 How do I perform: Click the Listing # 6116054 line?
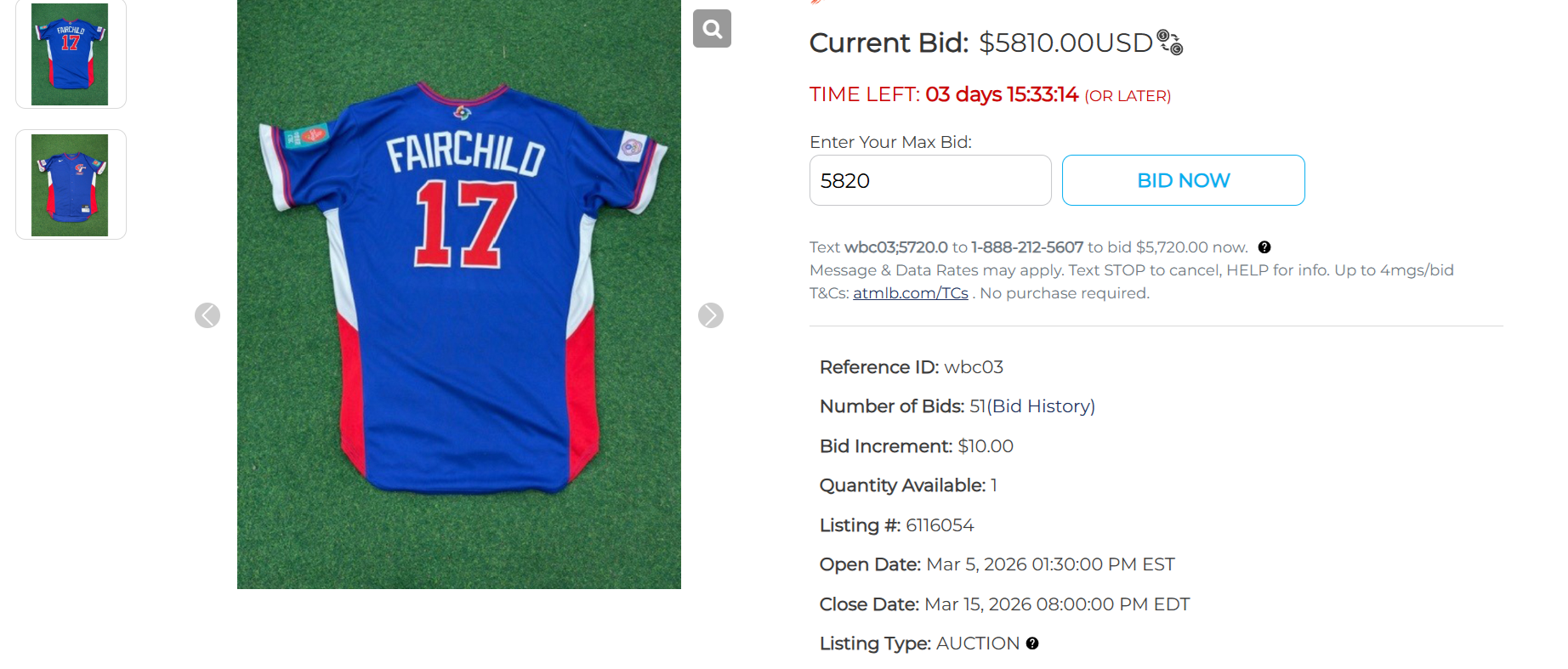click(896, 525)
